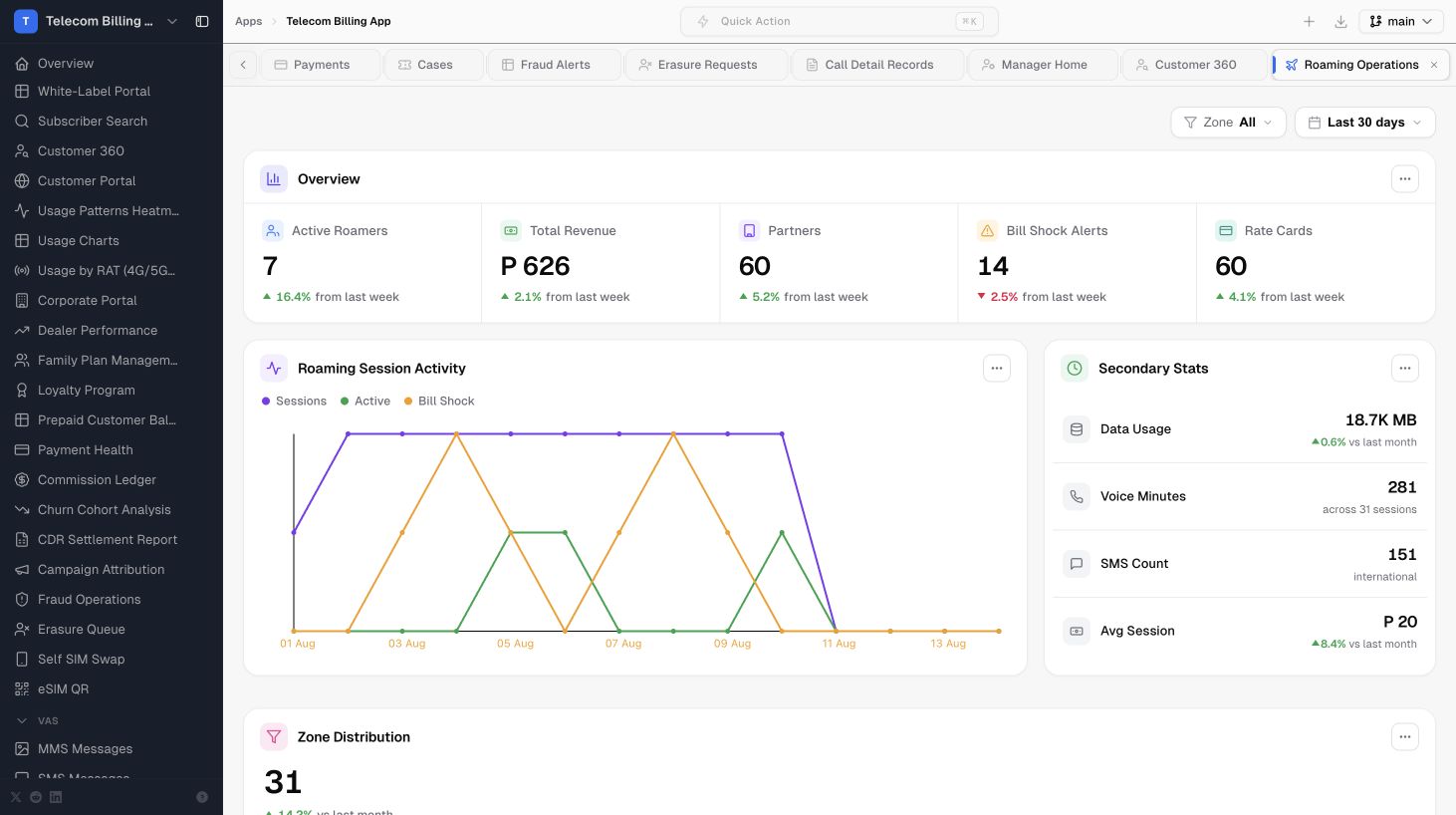Open Secondary Stats three-dot menu
The height and width of the screenshot is (815, 1456).
[1405, 369]
